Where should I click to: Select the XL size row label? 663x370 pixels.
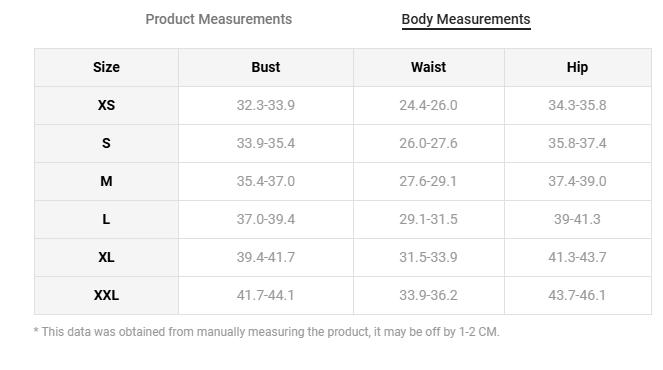(x=106, y=258)
